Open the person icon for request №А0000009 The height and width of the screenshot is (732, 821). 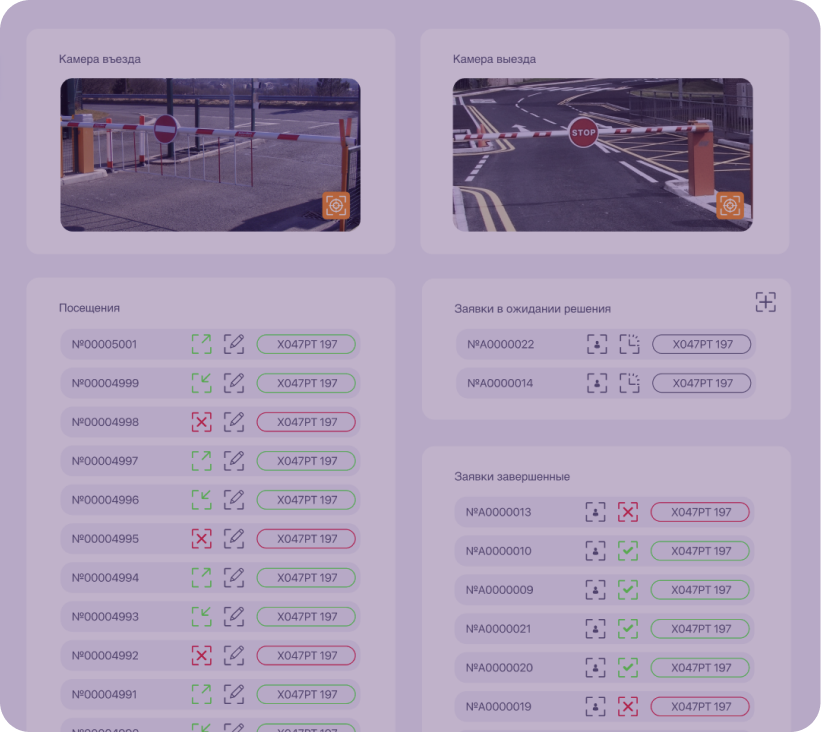click(x=595, y=590)
